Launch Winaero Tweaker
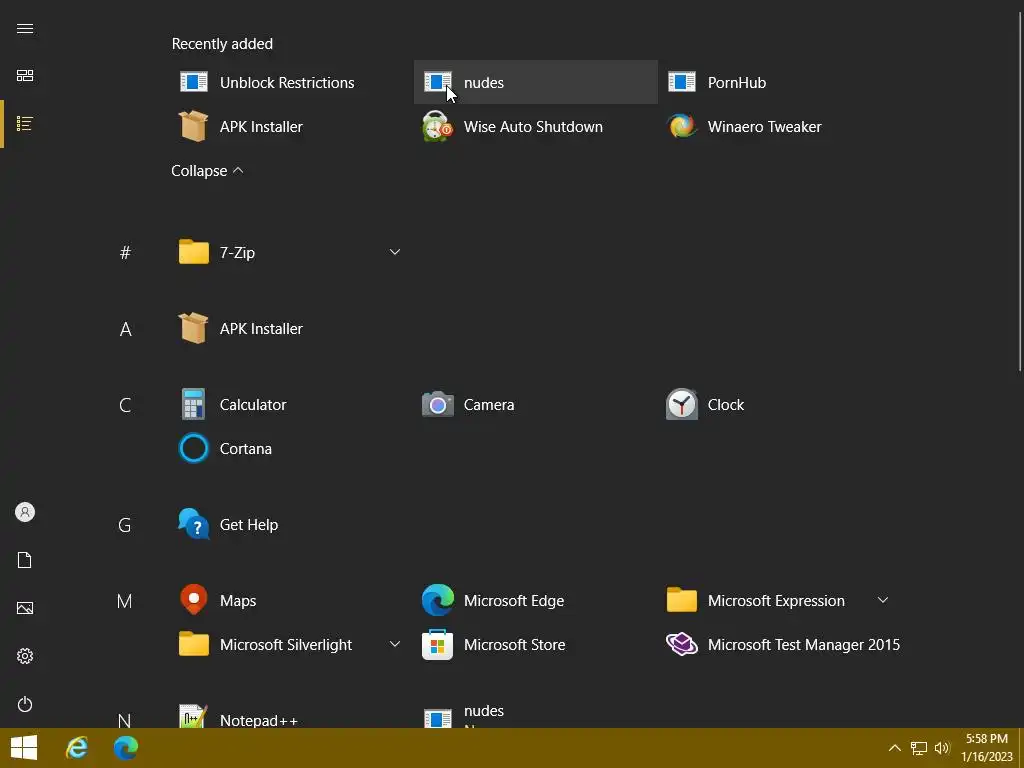Screen dimensions: 1024x768 click(780, 126)
